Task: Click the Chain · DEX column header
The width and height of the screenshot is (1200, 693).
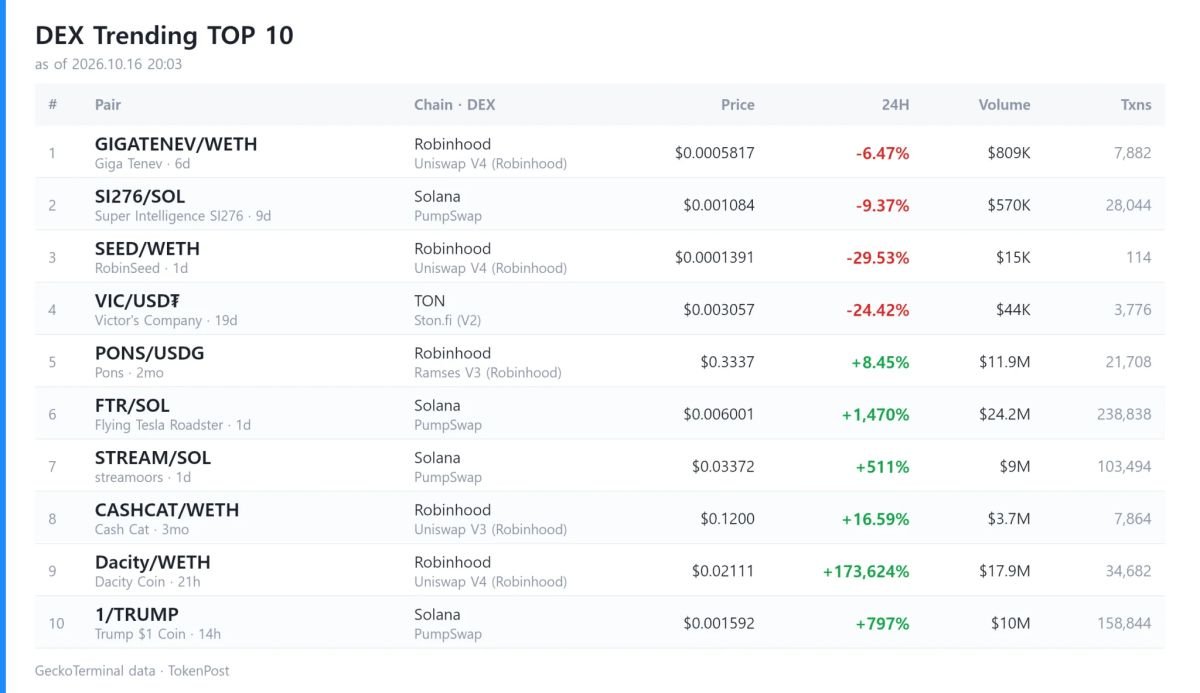Action: 455,104
